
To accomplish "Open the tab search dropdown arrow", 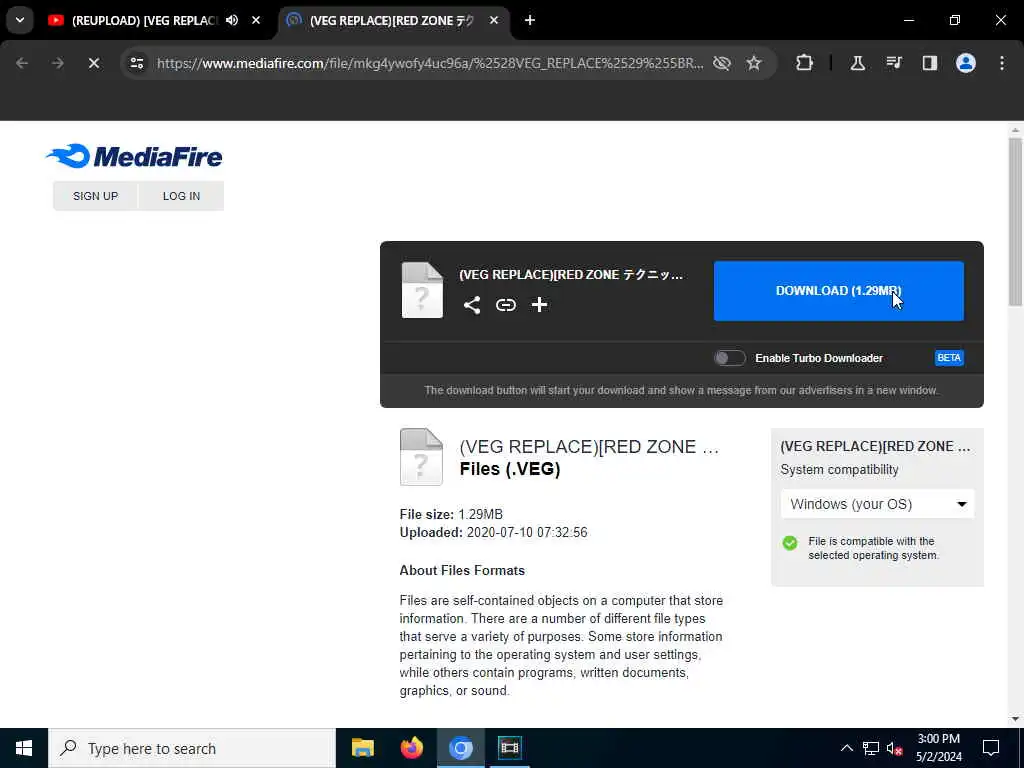I will (20, 20).
